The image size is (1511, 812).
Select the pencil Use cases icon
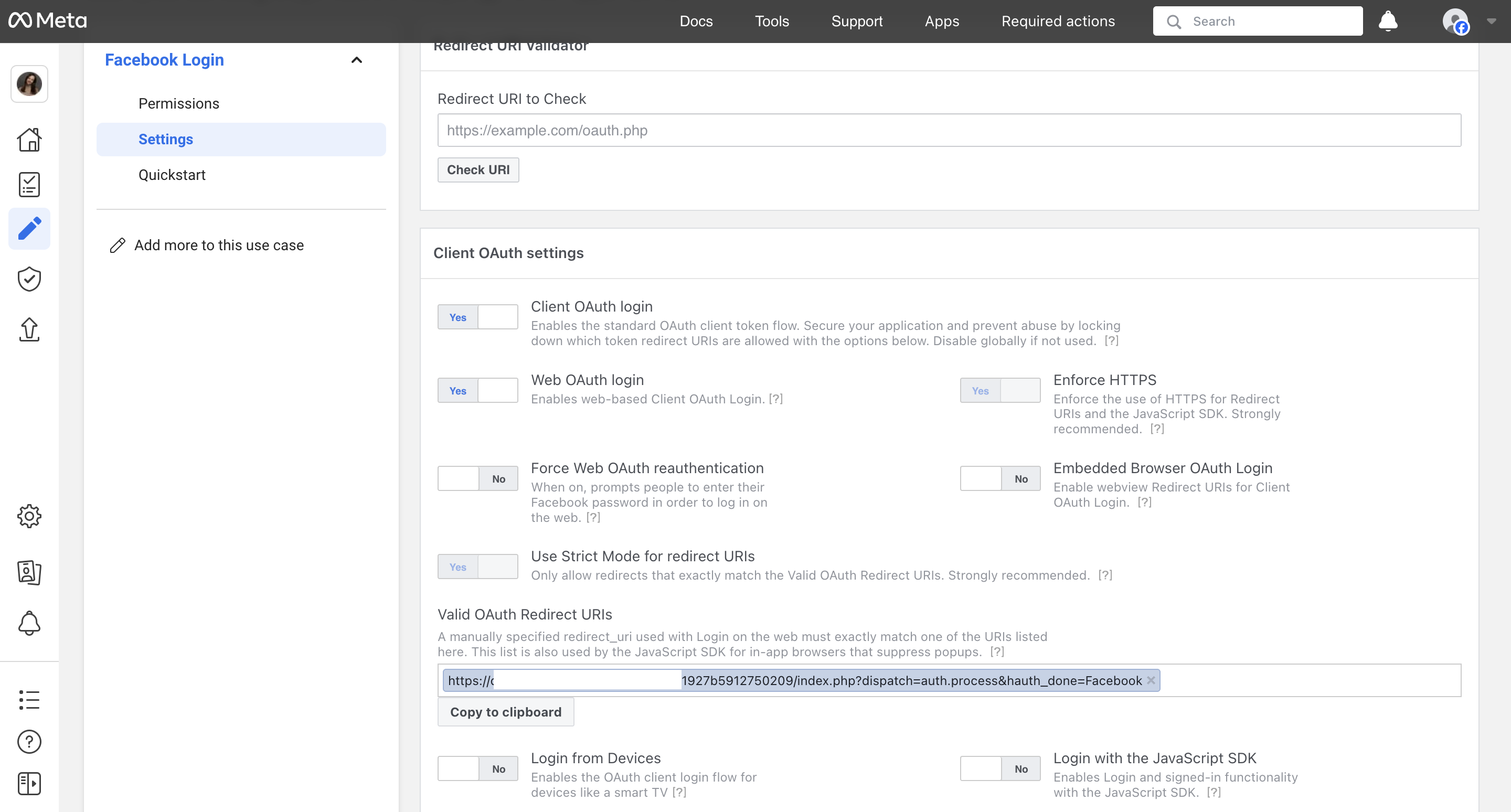29,229
